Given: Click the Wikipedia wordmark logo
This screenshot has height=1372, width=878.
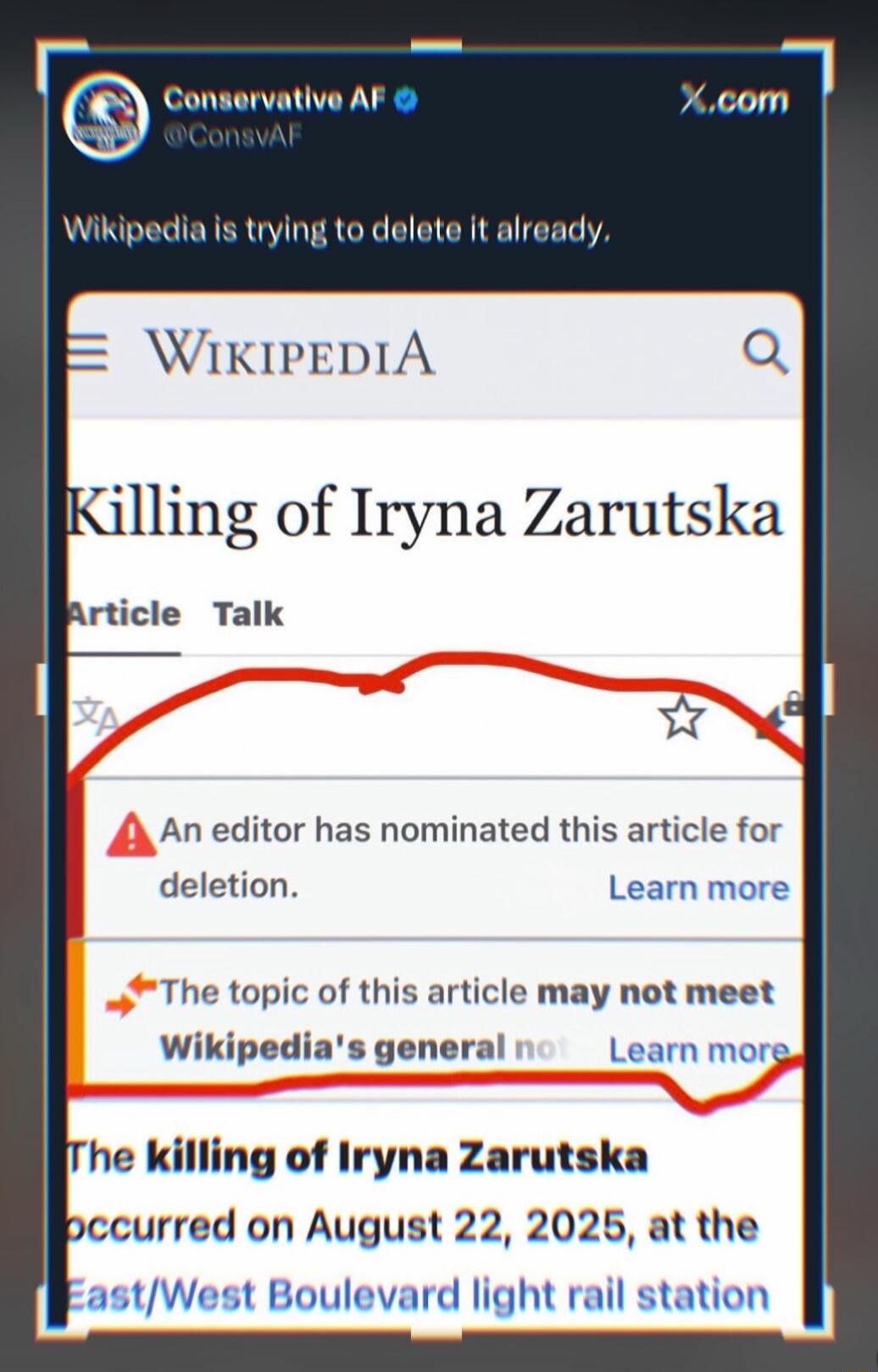Looking at the screenshot, I should [x=290, y=353].
